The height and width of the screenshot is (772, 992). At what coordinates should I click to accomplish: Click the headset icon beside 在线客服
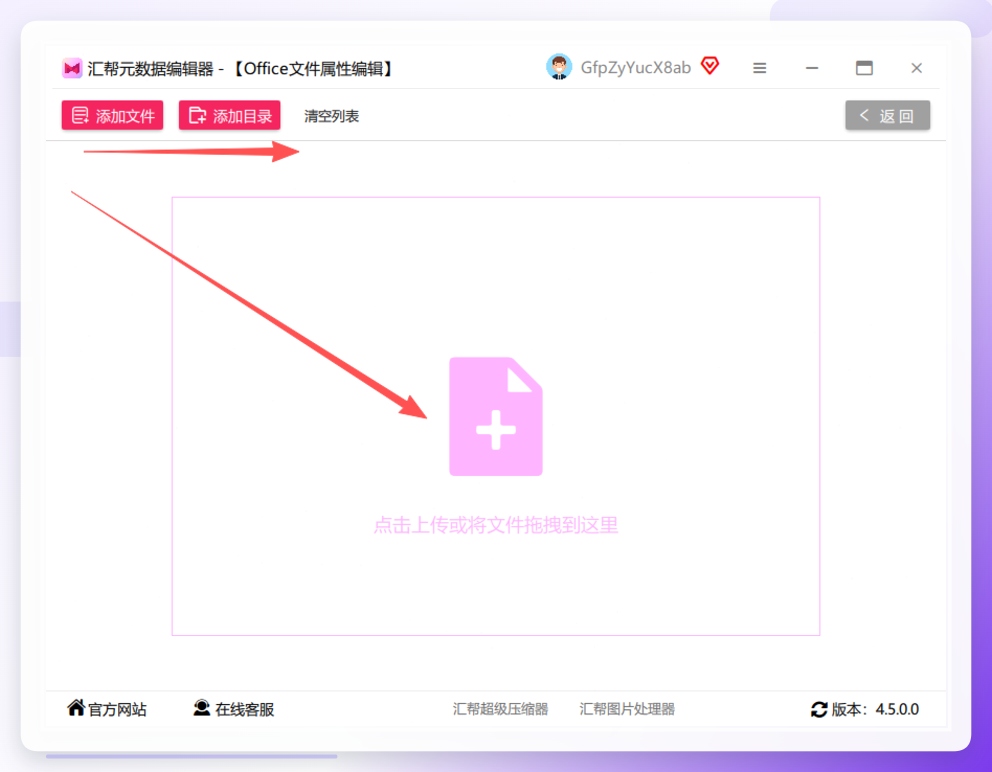[x=202, y=707]
